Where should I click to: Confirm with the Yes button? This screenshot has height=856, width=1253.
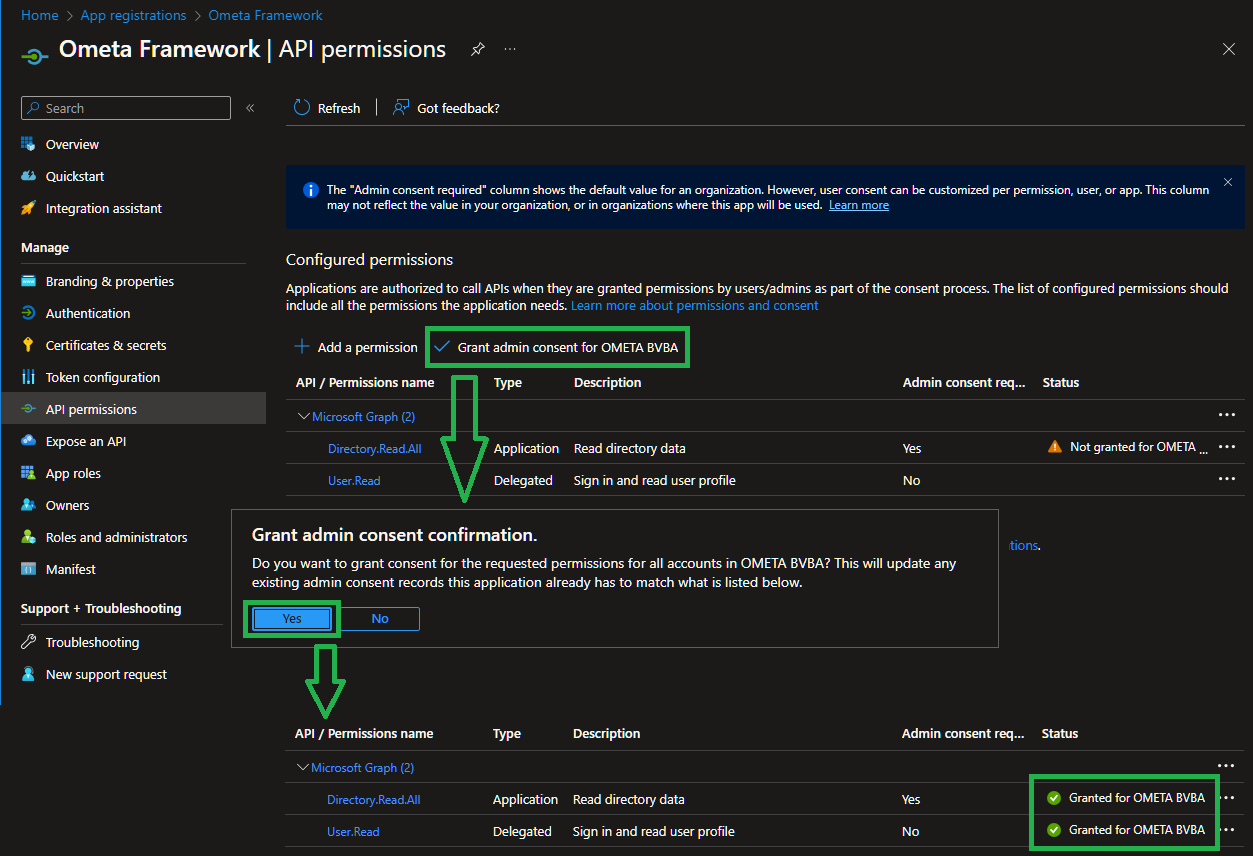pyautogui.click(x=292, y=619)
